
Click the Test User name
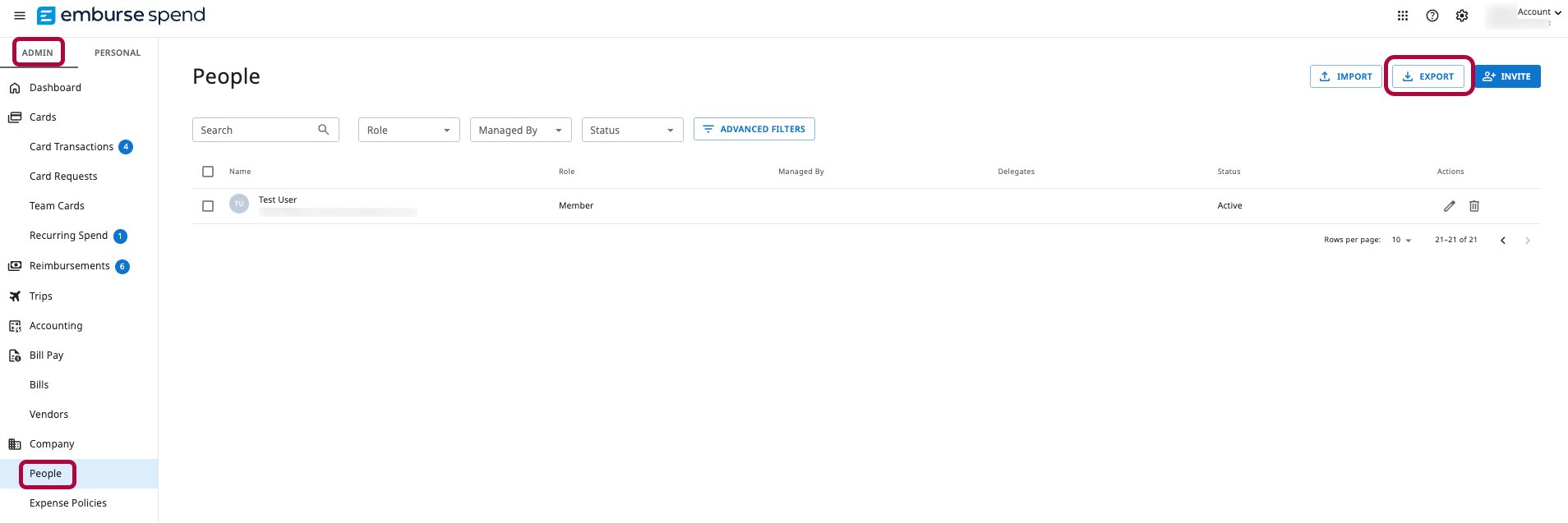pos(278,200)
